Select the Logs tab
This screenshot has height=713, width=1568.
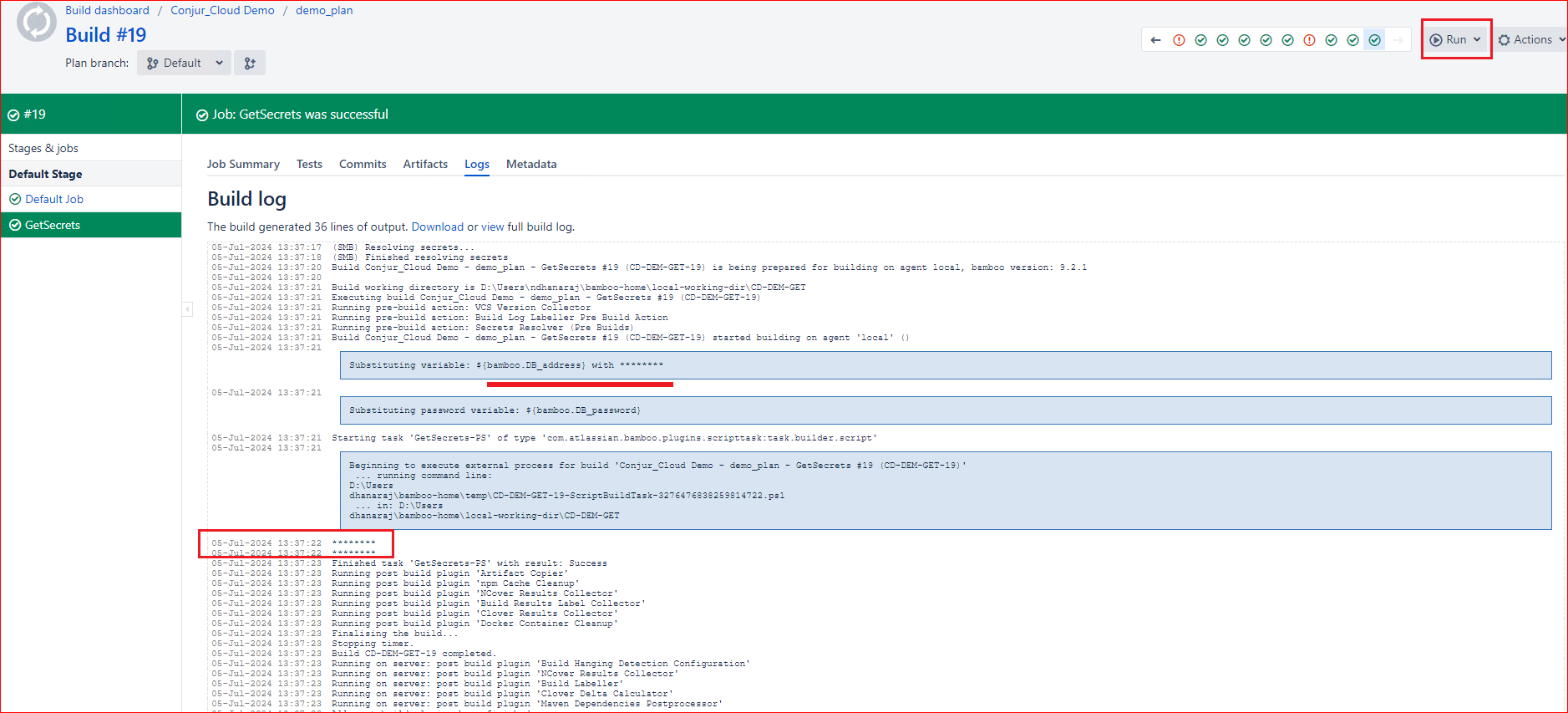pos(477,164)
